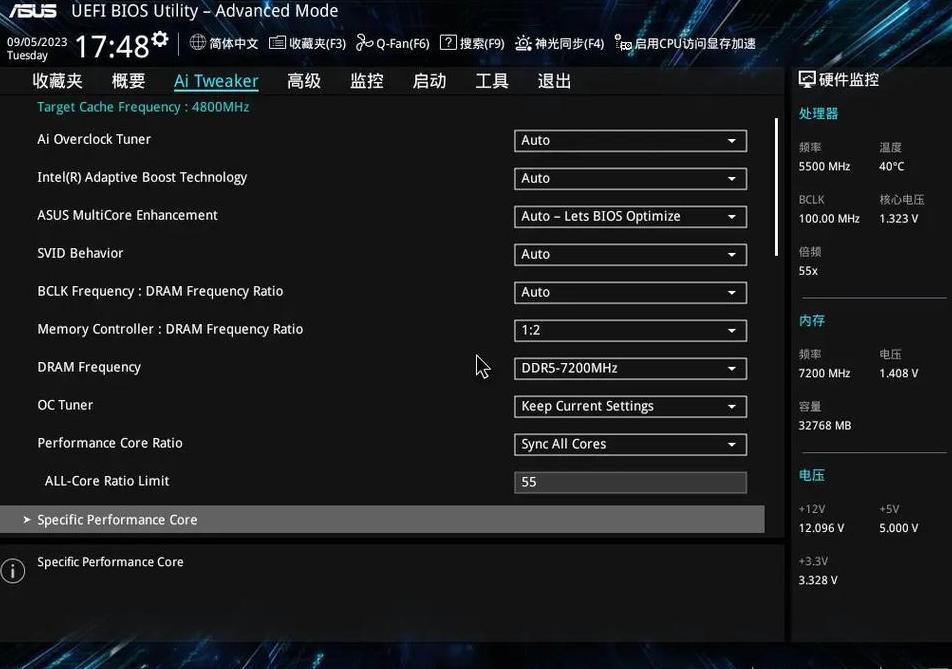Click the 32768 MB capacity value
Screen dimensions: 952x669
click(x=825, y=426)
